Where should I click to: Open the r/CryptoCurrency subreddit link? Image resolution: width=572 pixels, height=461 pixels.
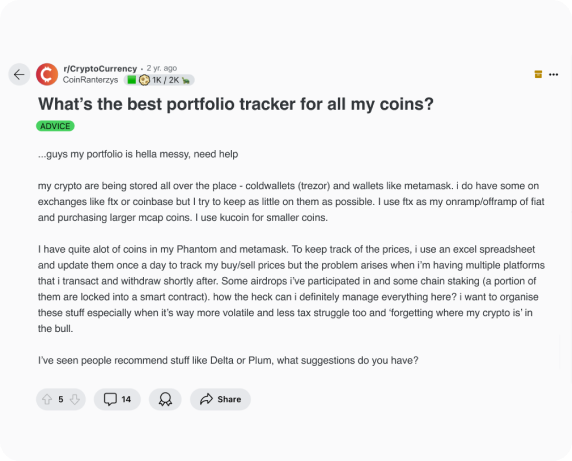[x=100, y=69]
